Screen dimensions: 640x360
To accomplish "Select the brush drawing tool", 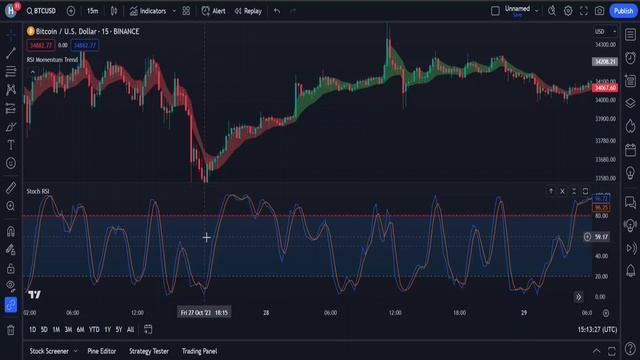I will (11, 127).
